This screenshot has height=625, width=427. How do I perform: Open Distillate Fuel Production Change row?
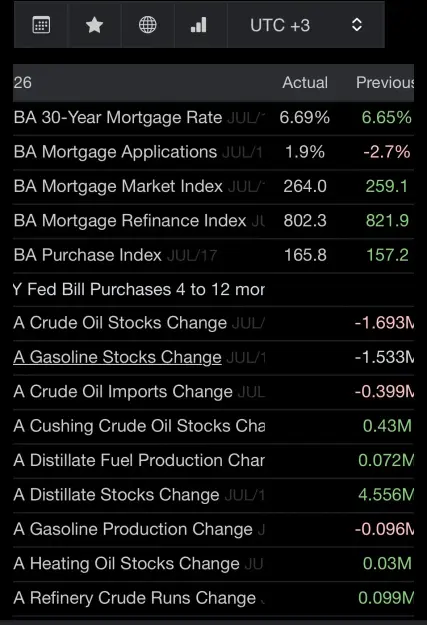tap(213, 460)
